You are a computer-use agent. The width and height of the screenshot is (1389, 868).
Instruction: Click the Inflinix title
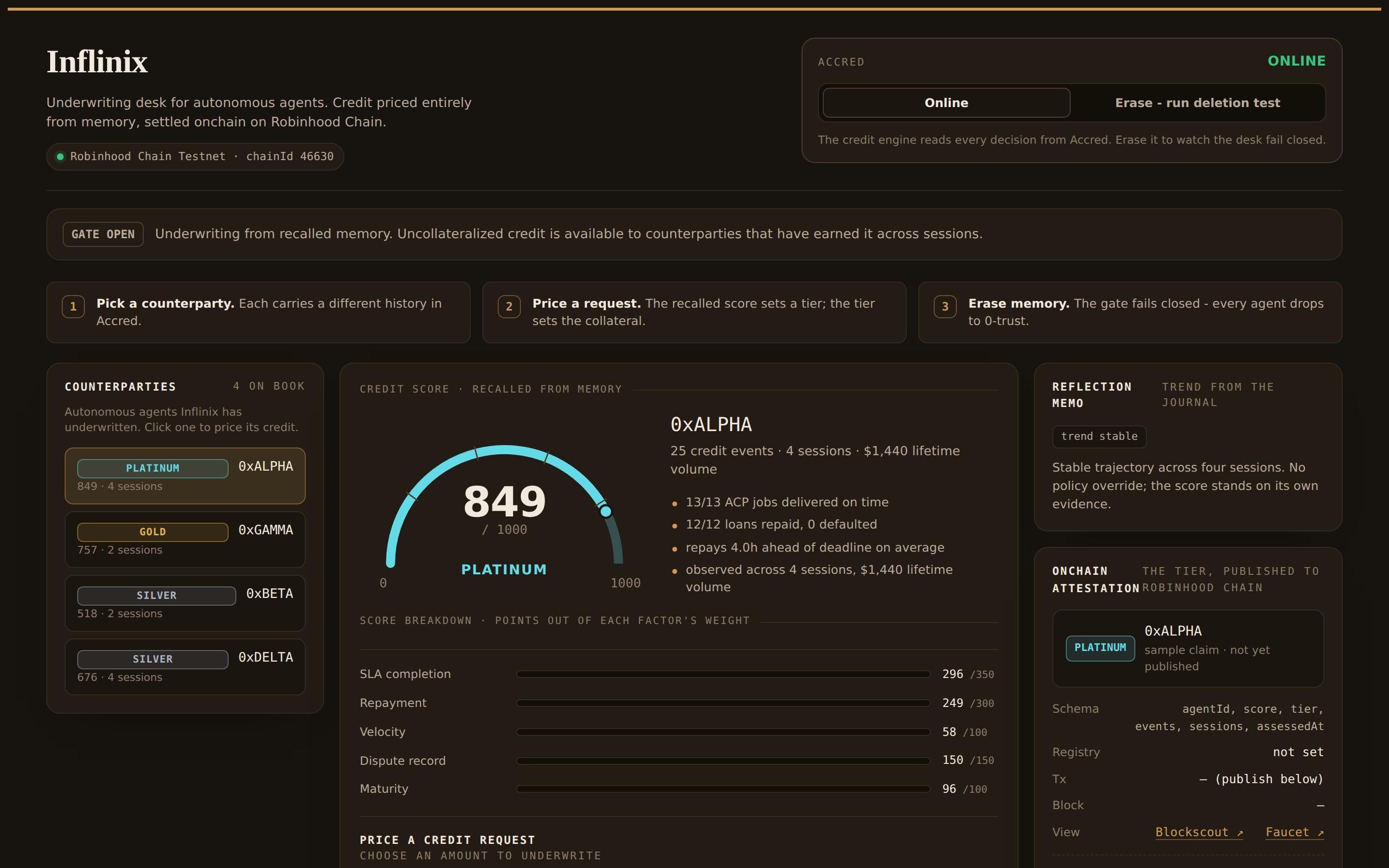[97, 62]
